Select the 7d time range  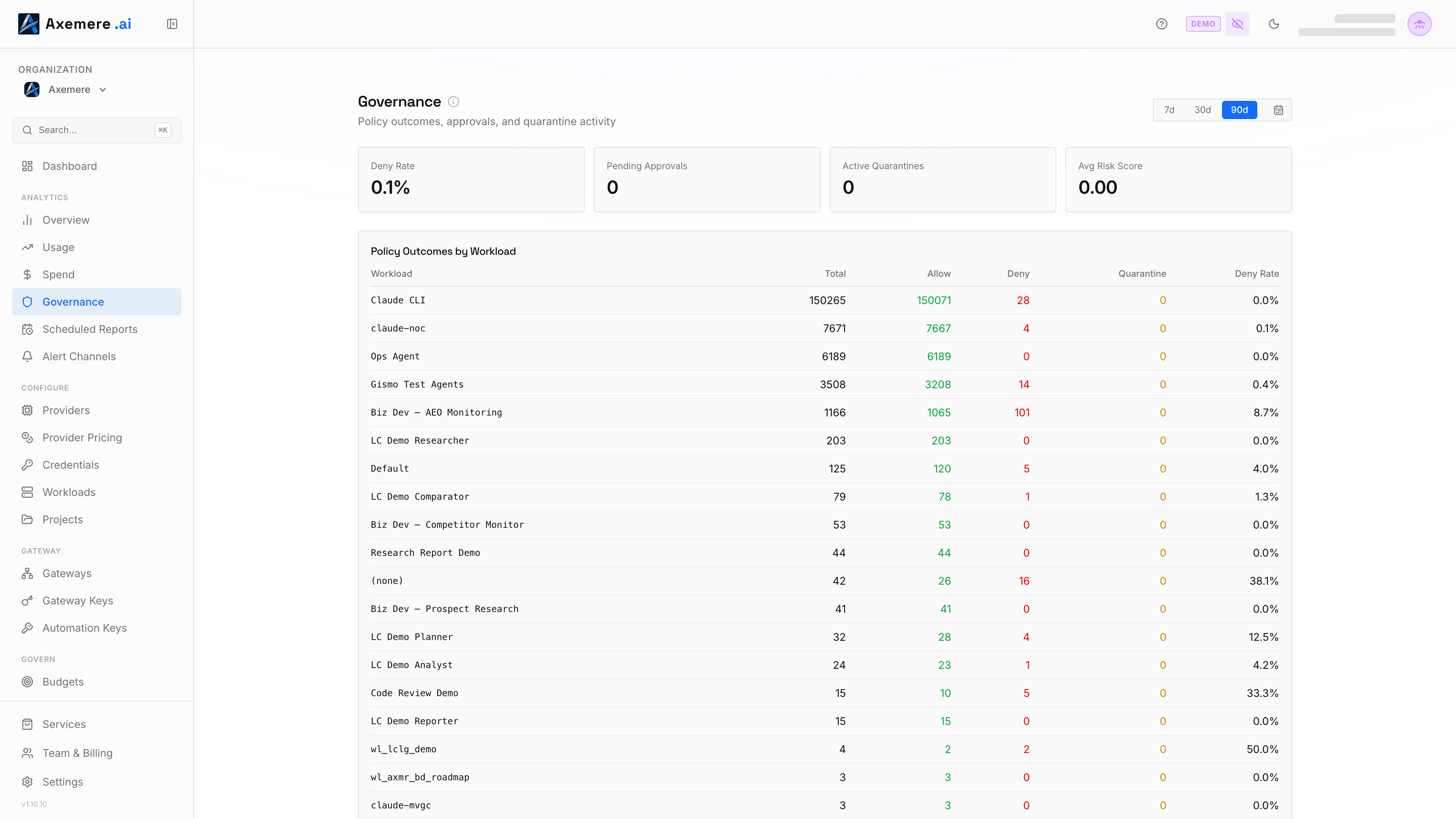click(1169, 110)
